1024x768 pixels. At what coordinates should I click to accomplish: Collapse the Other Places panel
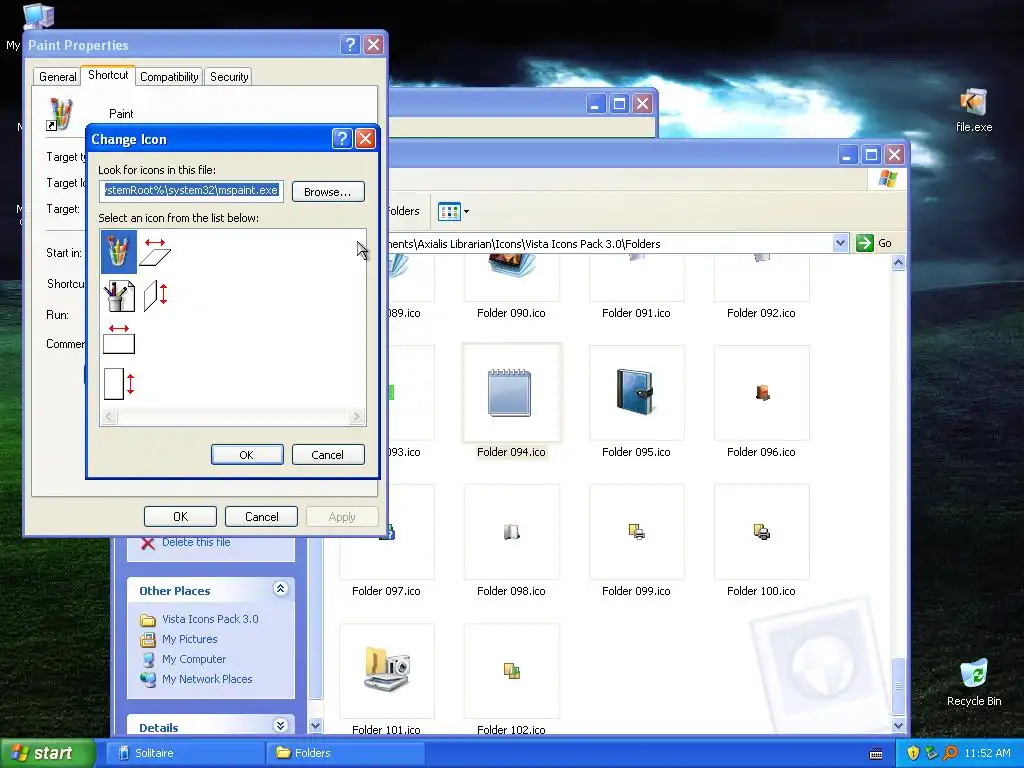click(280, 589)
